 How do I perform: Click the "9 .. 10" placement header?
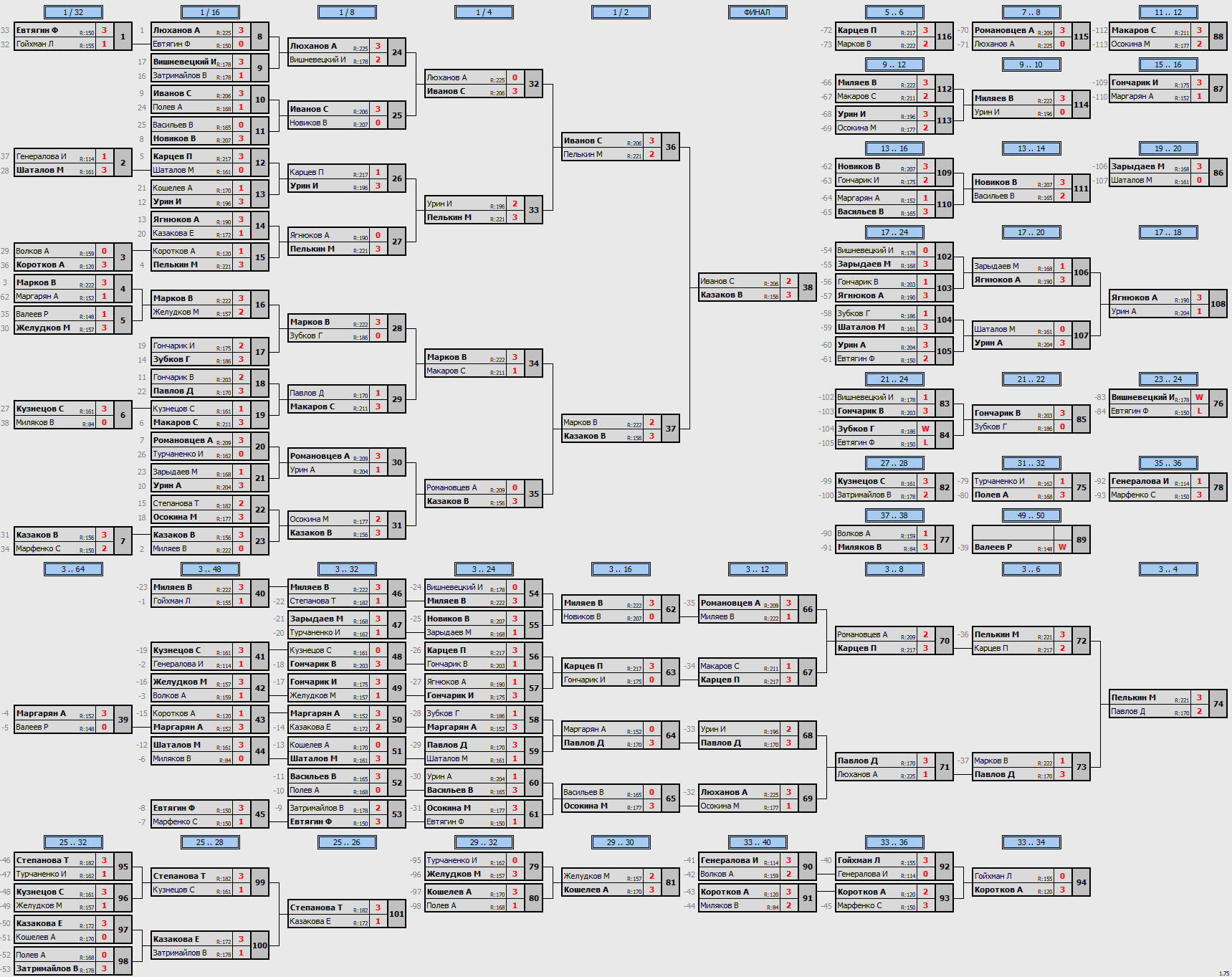[x=1031, y=65]
